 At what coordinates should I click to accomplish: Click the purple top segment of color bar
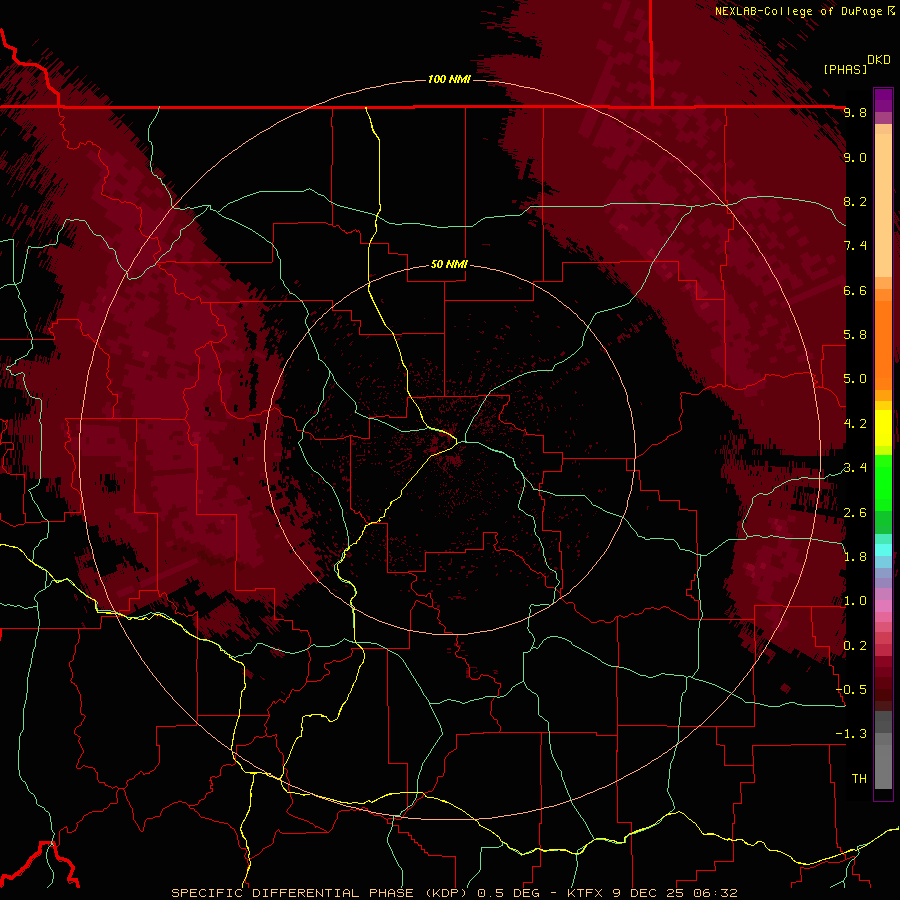[883, 100]
